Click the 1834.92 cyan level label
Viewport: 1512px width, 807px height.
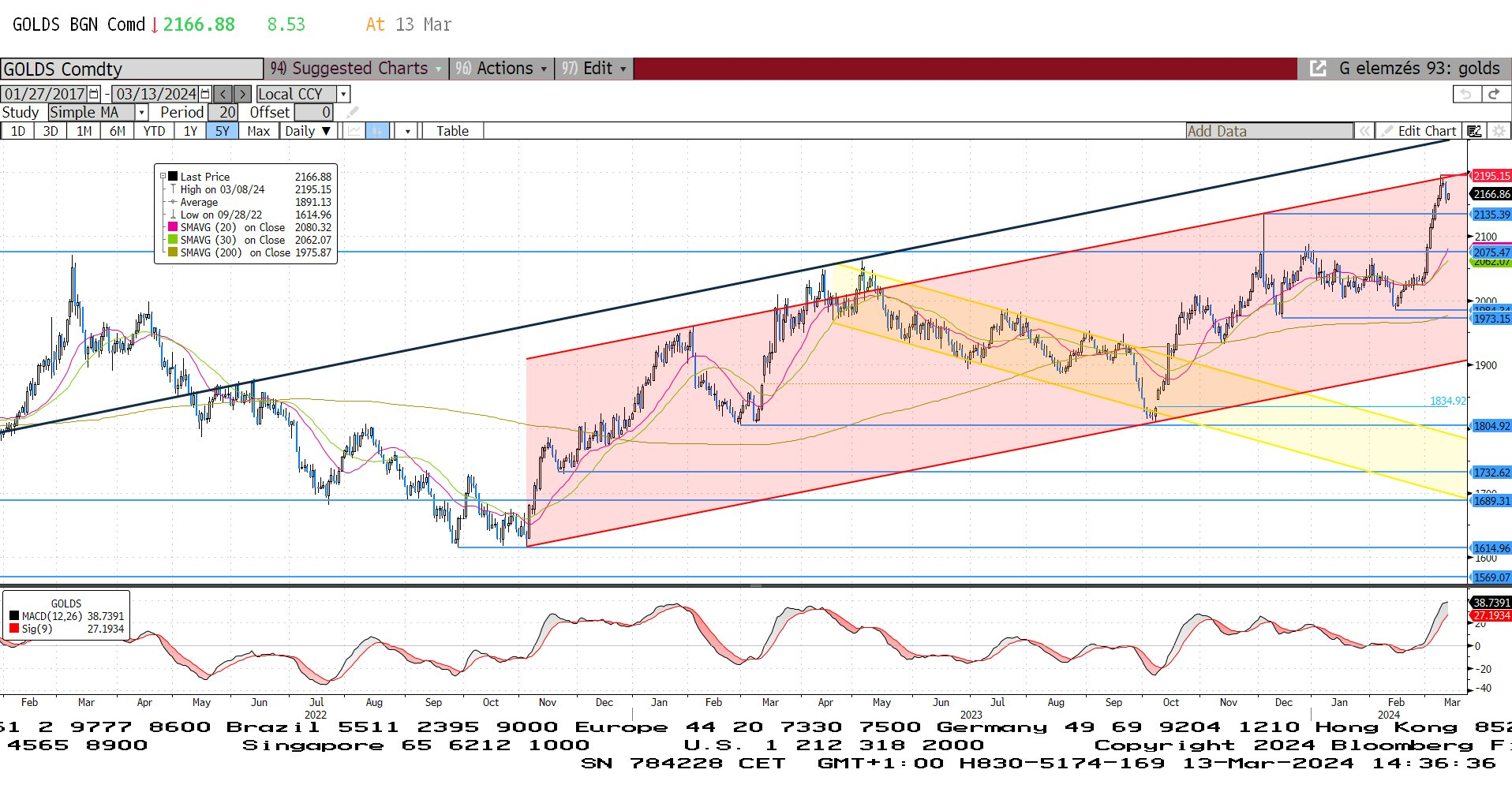click(1447, 401)
